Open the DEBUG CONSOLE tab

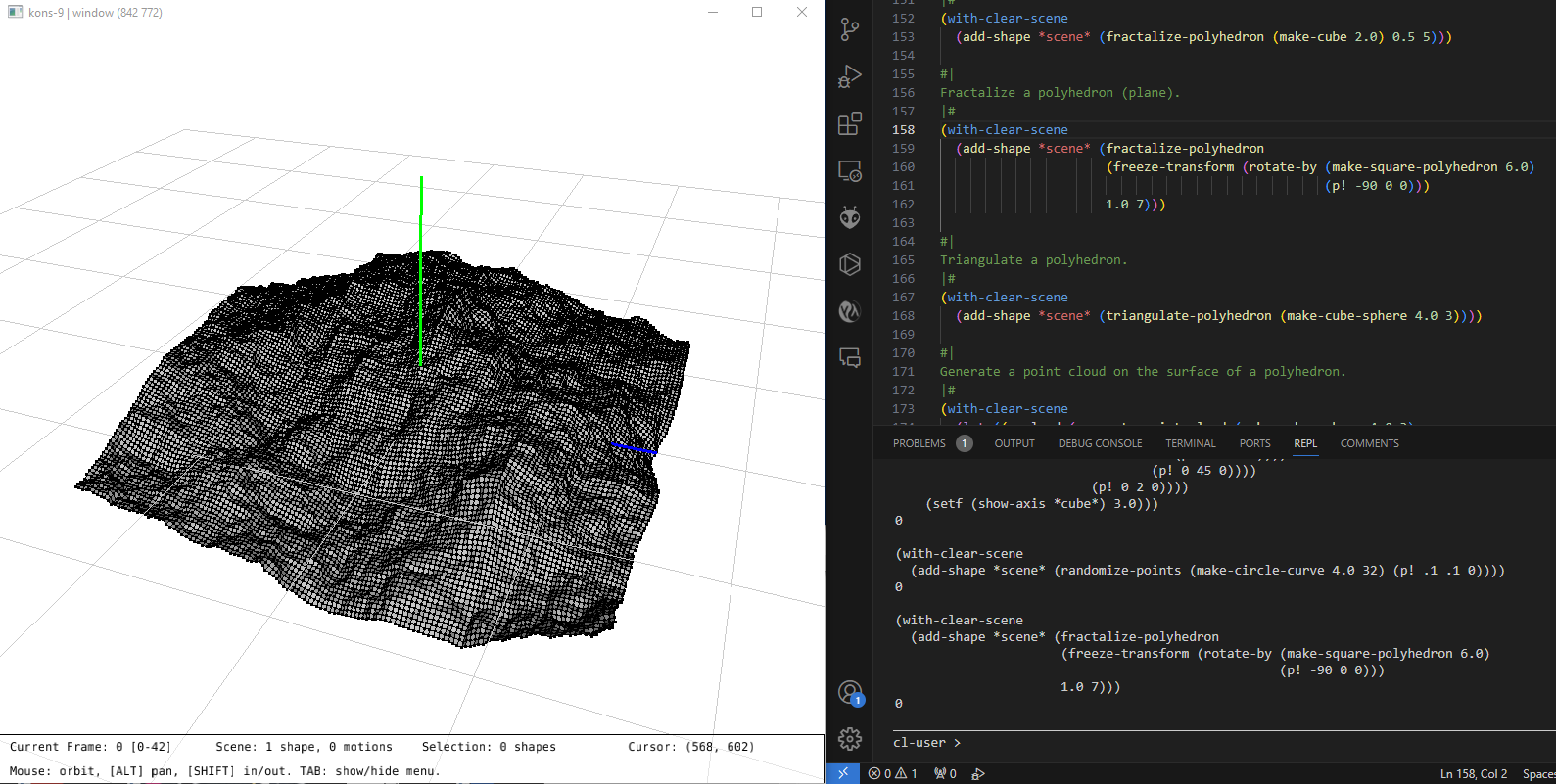pyautogui.click(x=1100, y=443)
